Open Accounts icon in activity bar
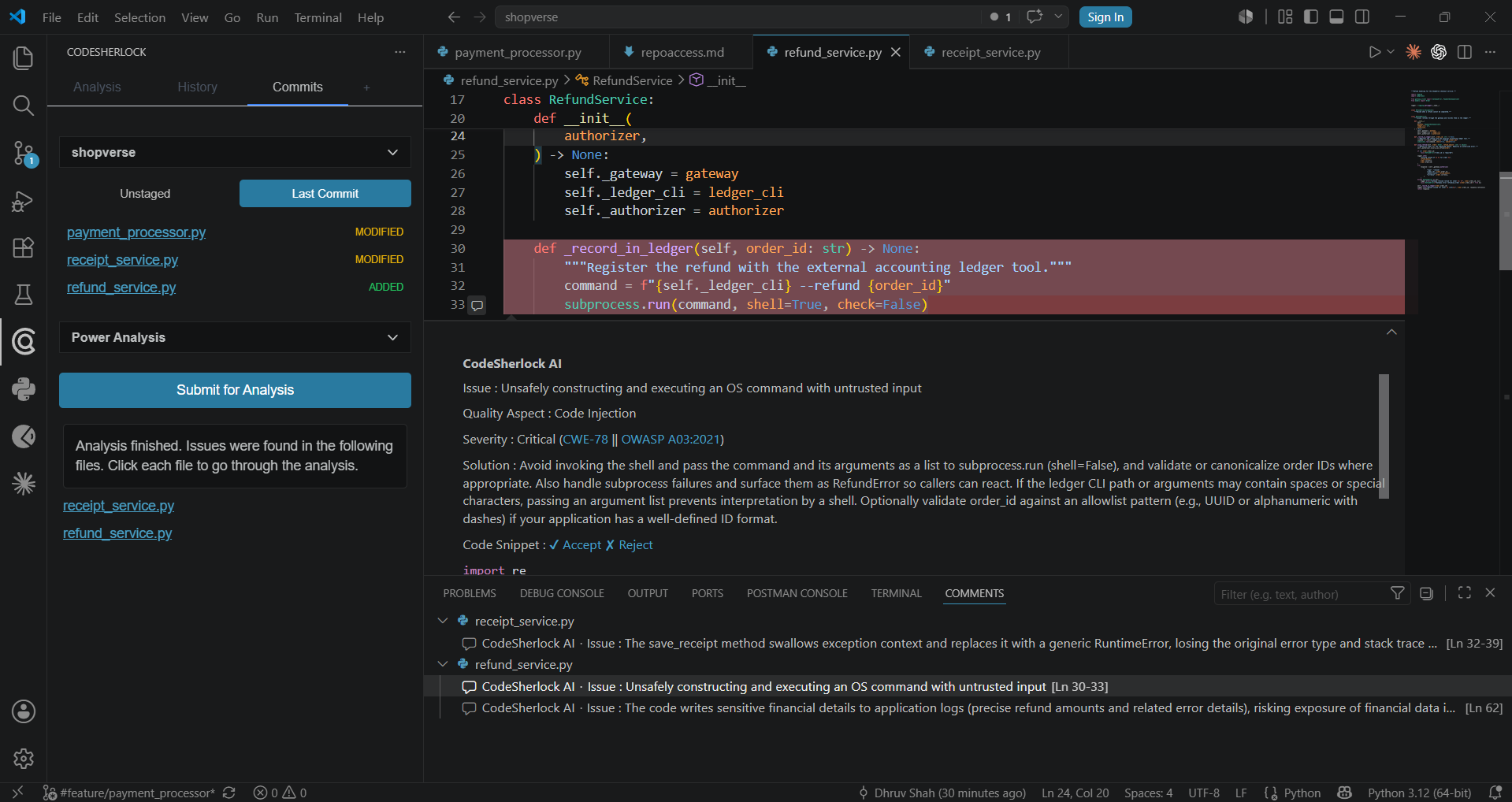This screenshot has width=1512, height=802. [x=23, y=711]
